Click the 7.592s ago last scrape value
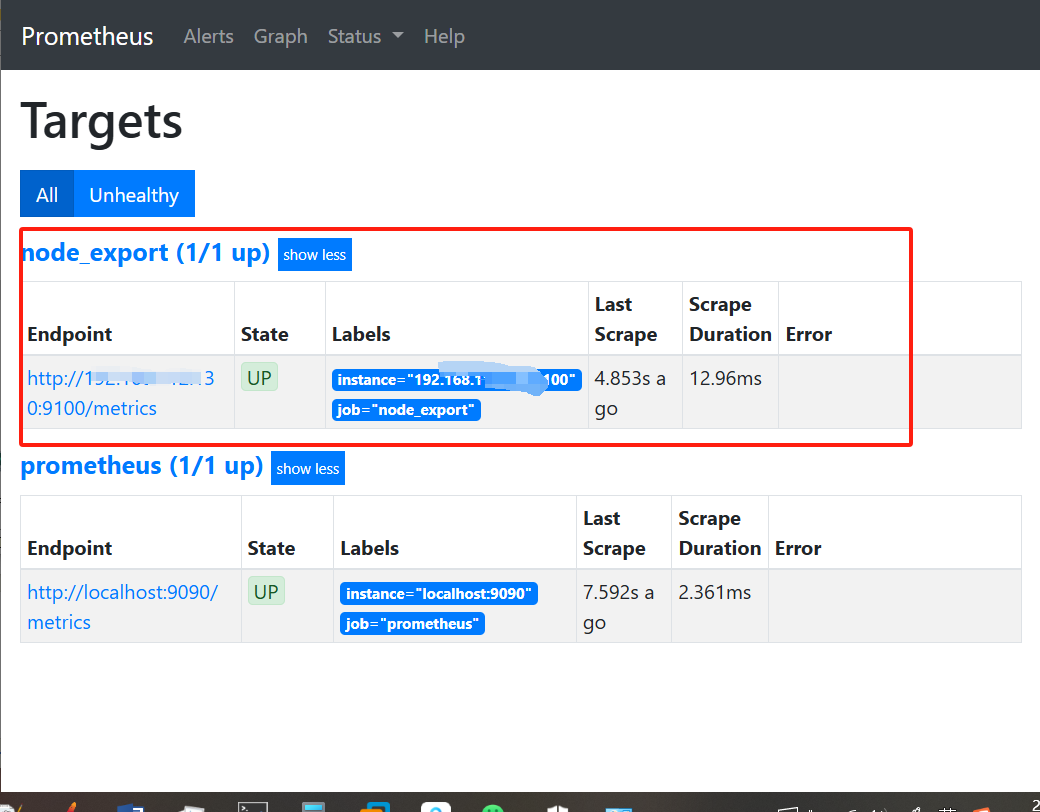Screen dimensions: 1040x812 [618, 607]
